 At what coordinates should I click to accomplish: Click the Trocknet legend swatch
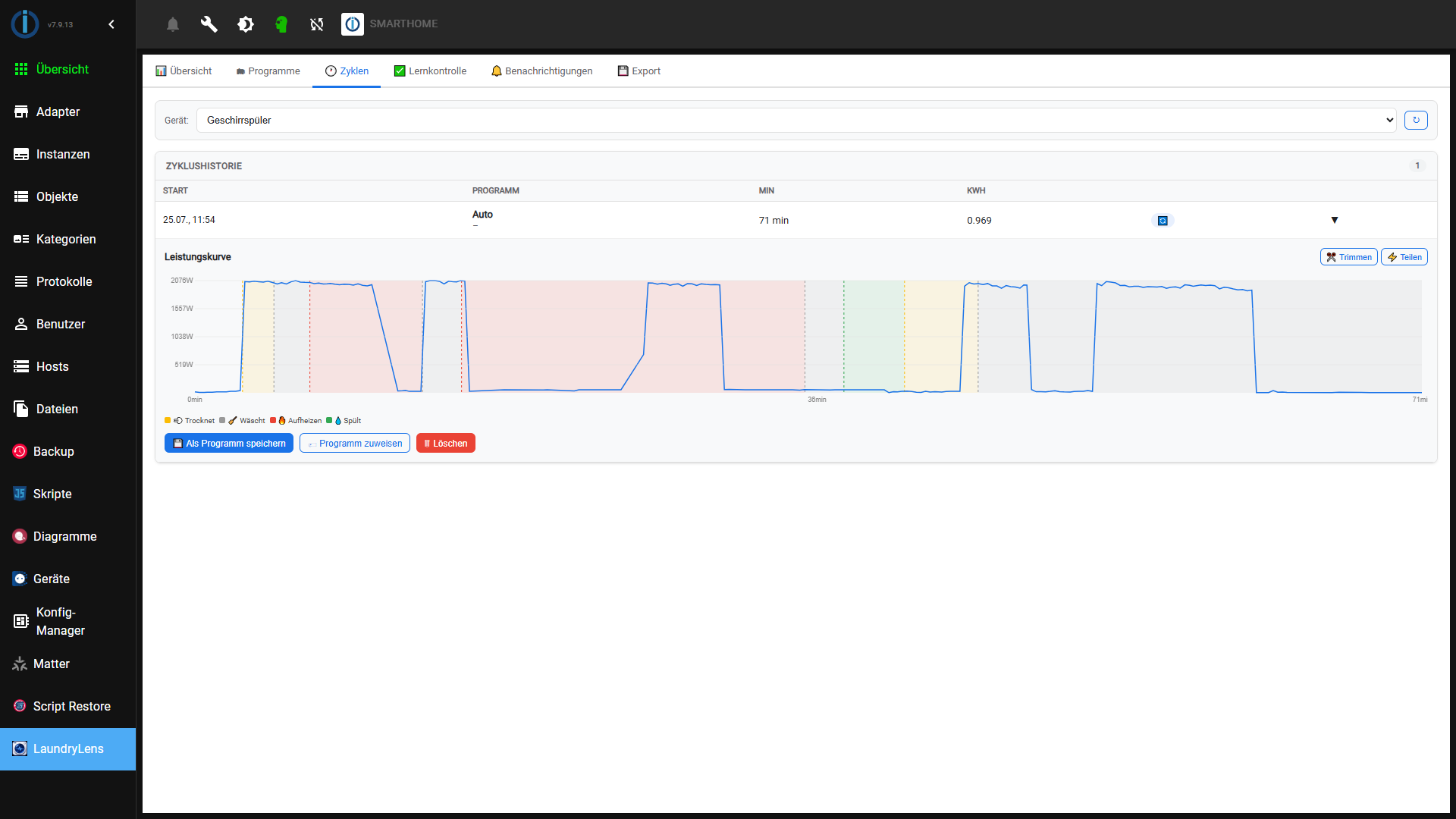pos(168,420)
